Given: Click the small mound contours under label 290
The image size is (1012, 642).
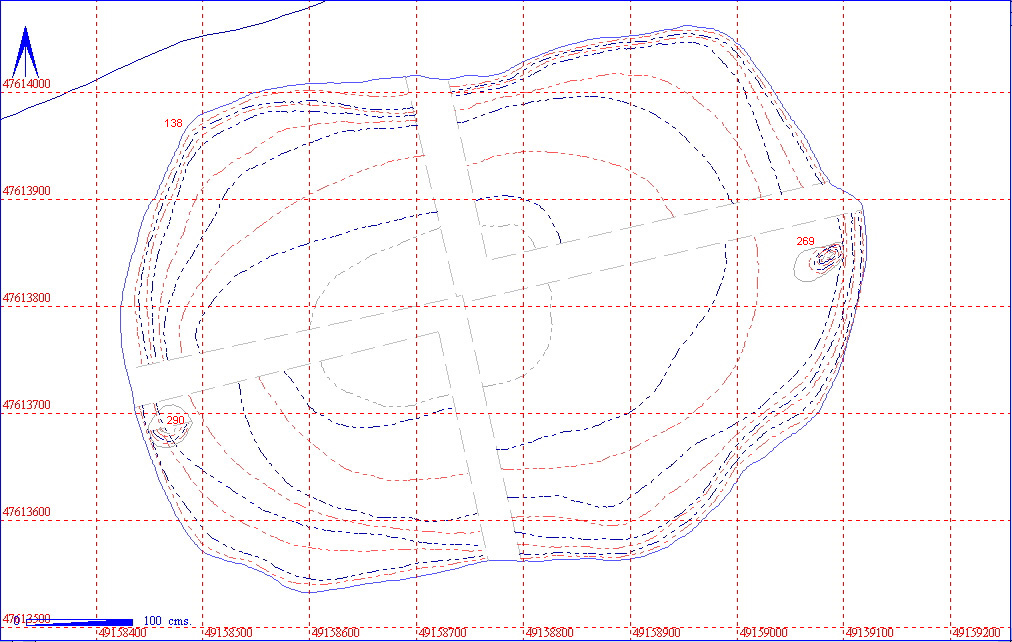Looking at the screenshot, I should 169,428.
